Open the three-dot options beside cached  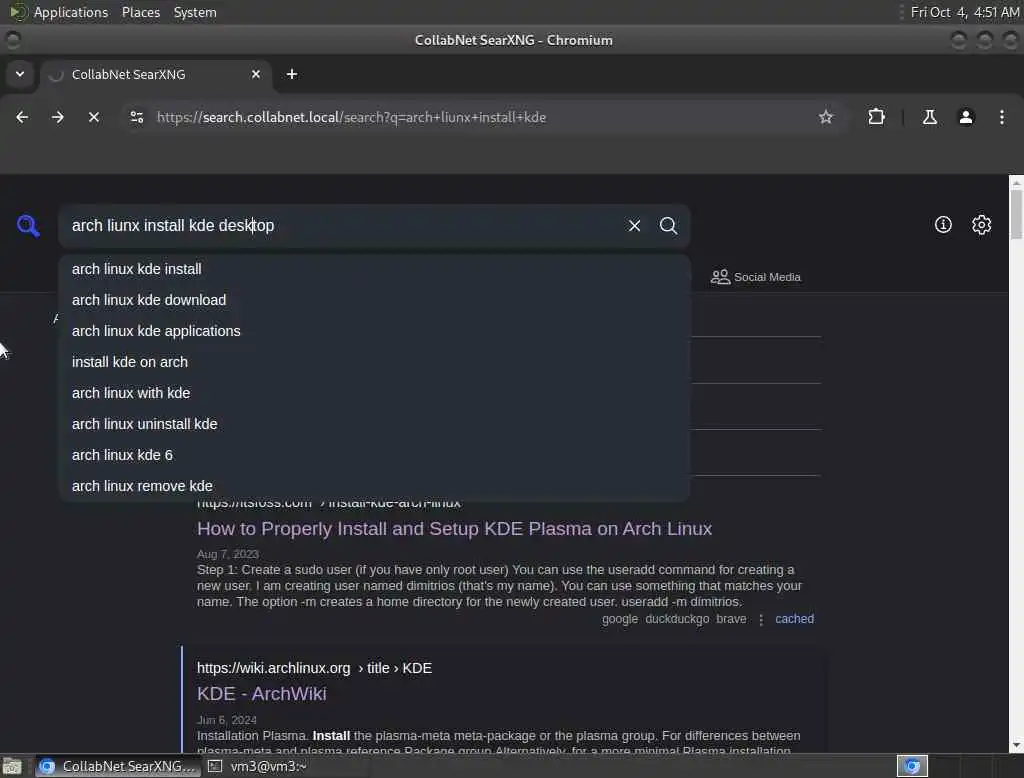pyautogui.click(x=760, y=619)
